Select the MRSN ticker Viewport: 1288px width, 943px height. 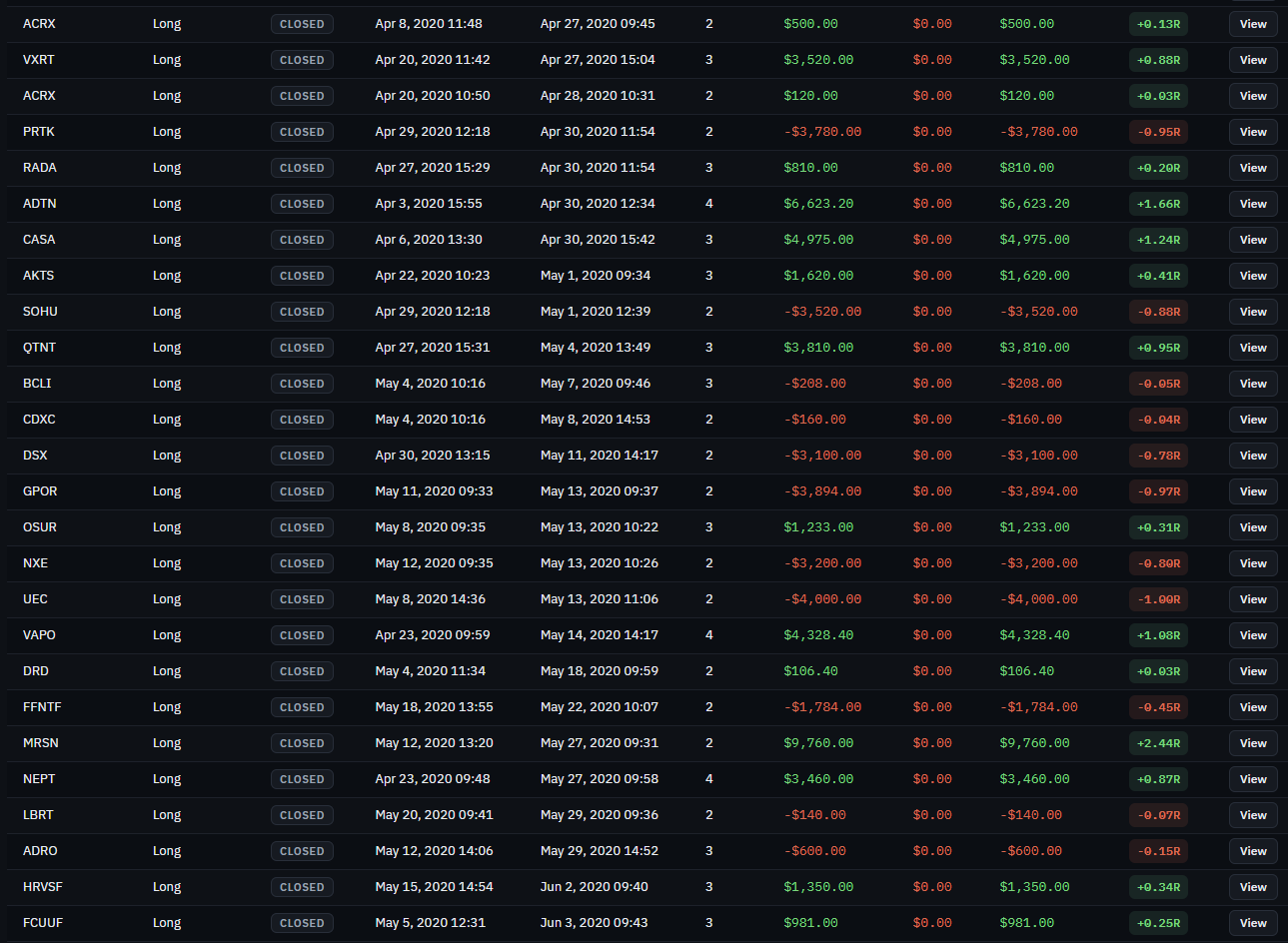tap(41, 743)
